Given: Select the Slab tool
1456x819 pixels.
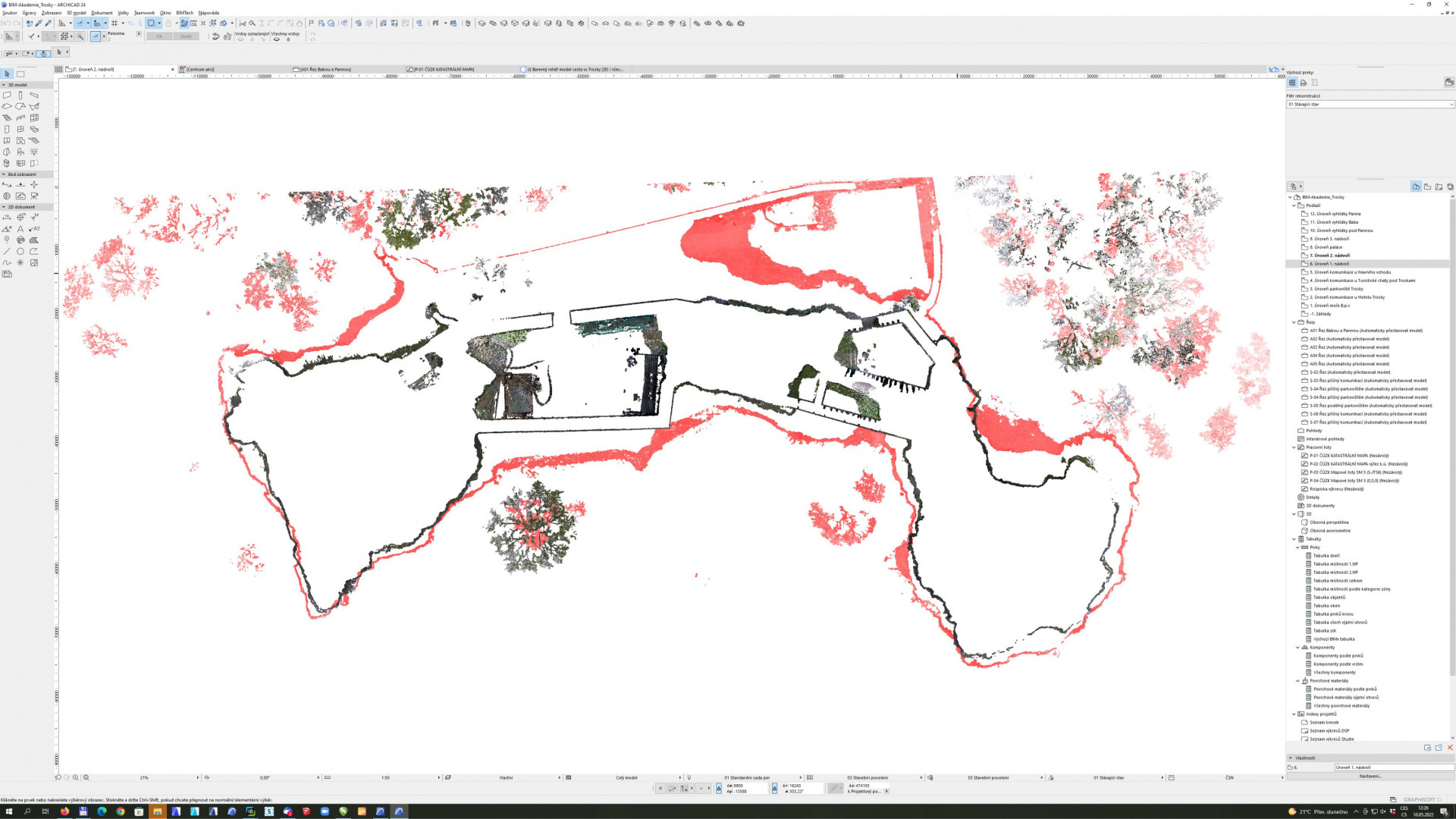Looking at the screenshot, I should [x=7, y=107].
